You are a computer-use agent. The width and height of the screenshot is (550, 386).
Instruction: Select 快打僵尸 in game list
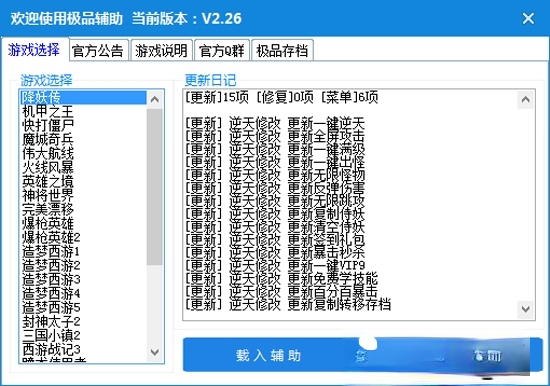click(83, 125)
